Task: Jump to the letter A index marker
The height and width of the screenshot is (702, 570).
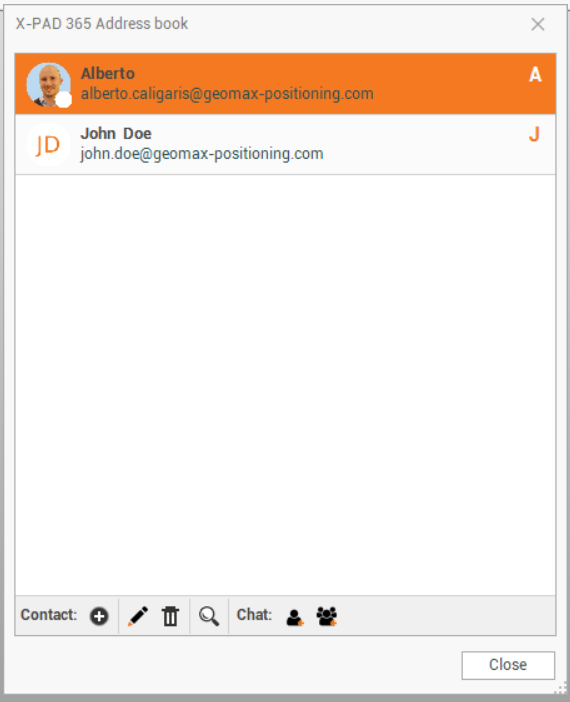Action: point(535,74)
